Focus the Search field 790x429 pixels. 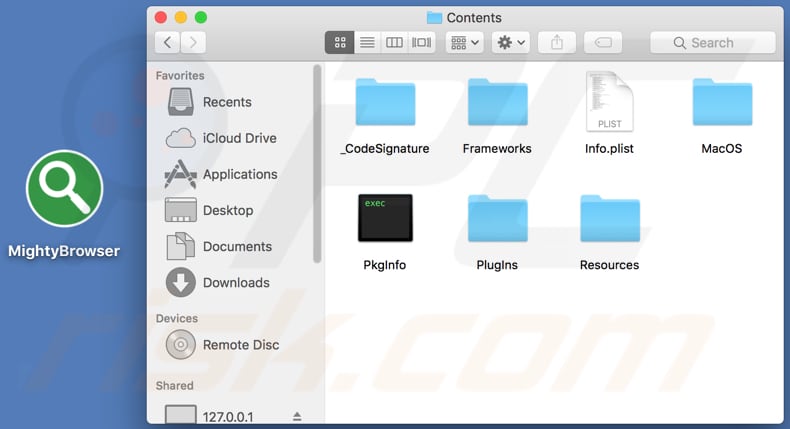point(712,42)
